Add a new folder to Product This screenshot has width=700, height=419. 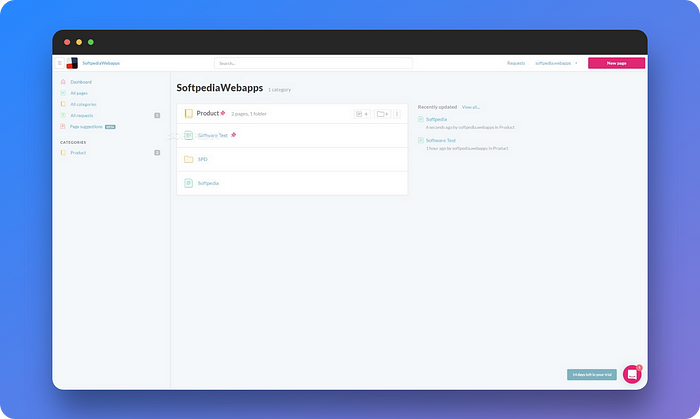[383, 114]
